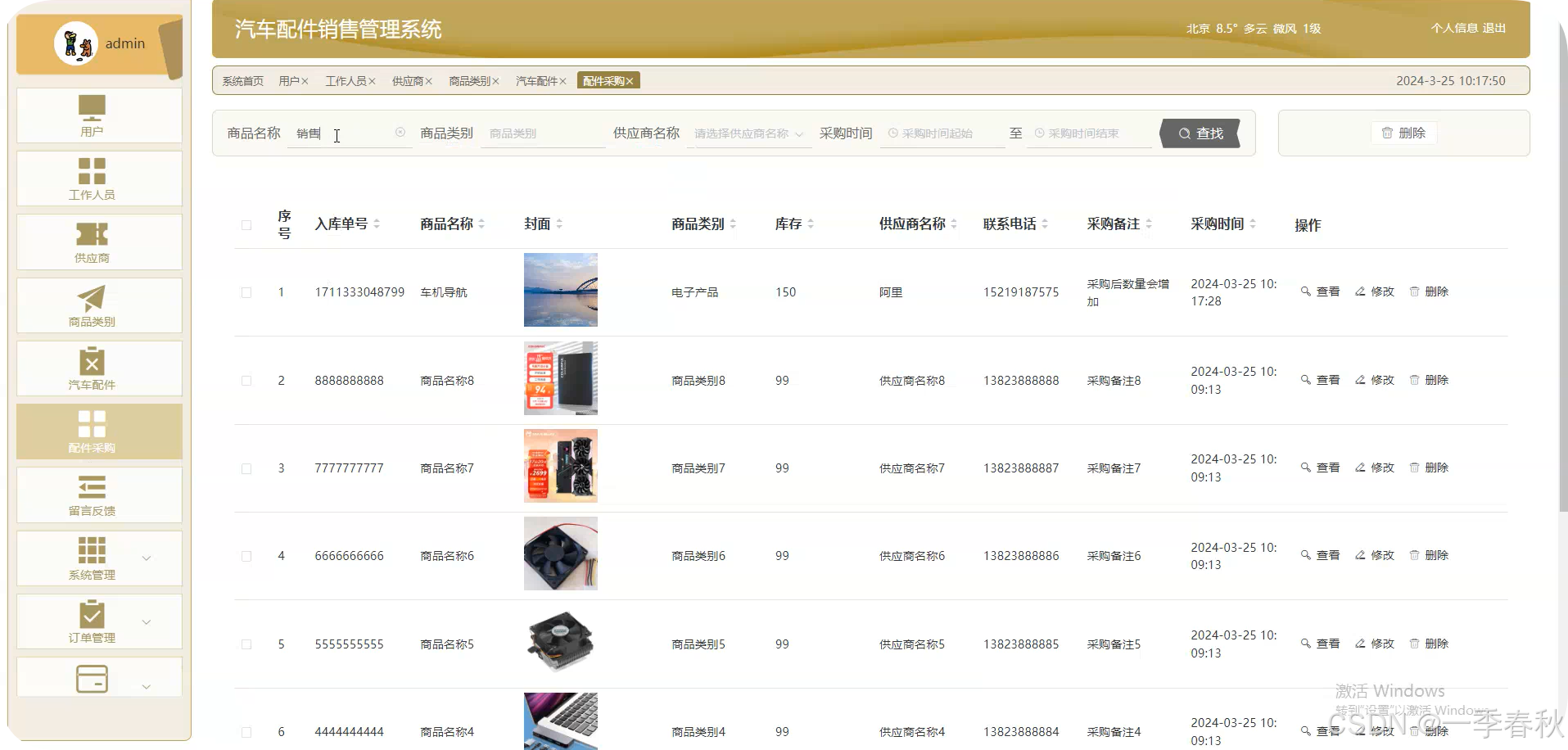
Task: Click the 查看 magnifier icon for 车机导航 row
Action: pos(1307,291)
